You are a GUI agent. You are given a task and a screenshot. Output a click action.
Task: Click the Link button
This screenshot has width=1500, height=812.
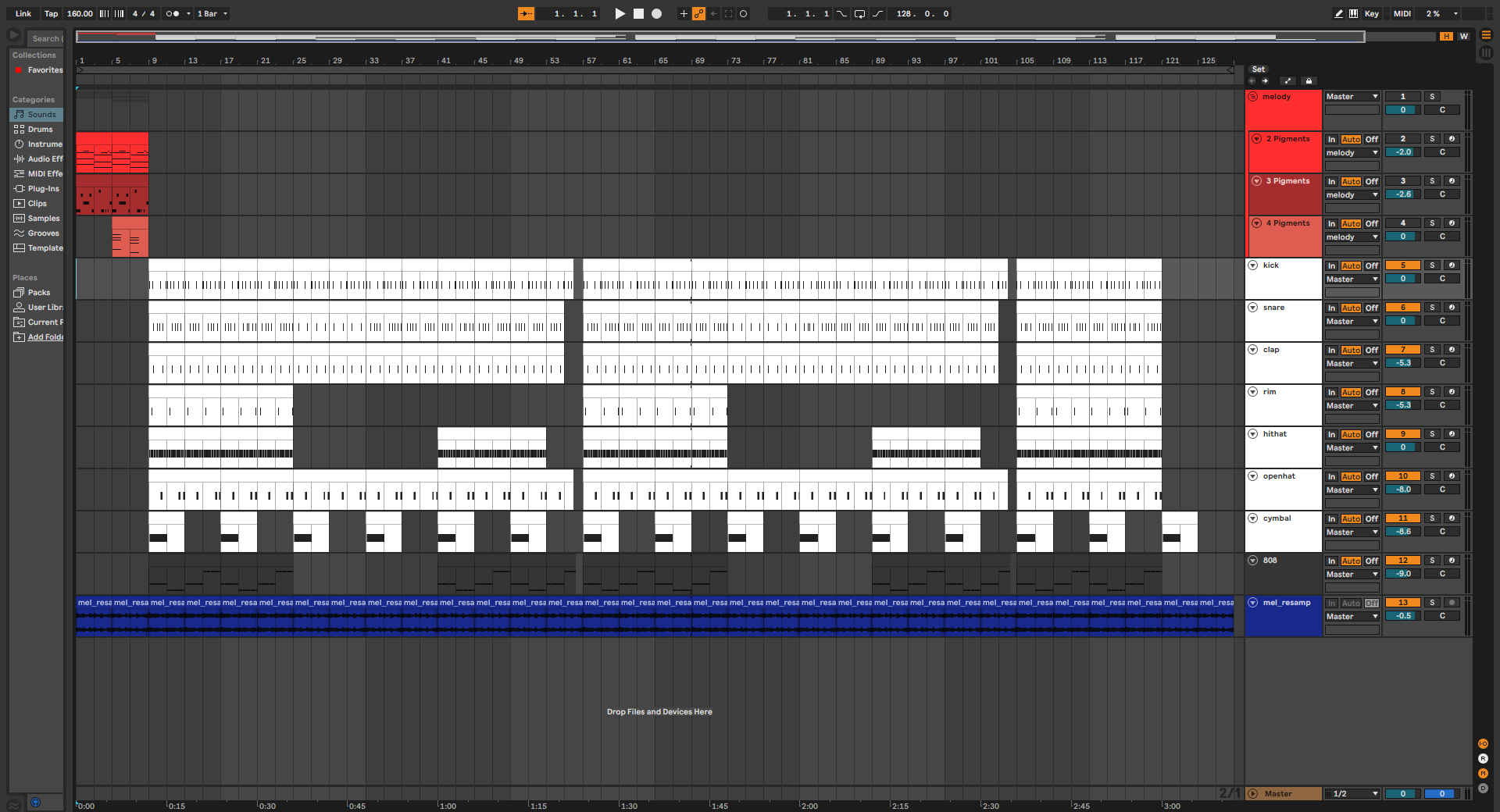click(23, 13)
